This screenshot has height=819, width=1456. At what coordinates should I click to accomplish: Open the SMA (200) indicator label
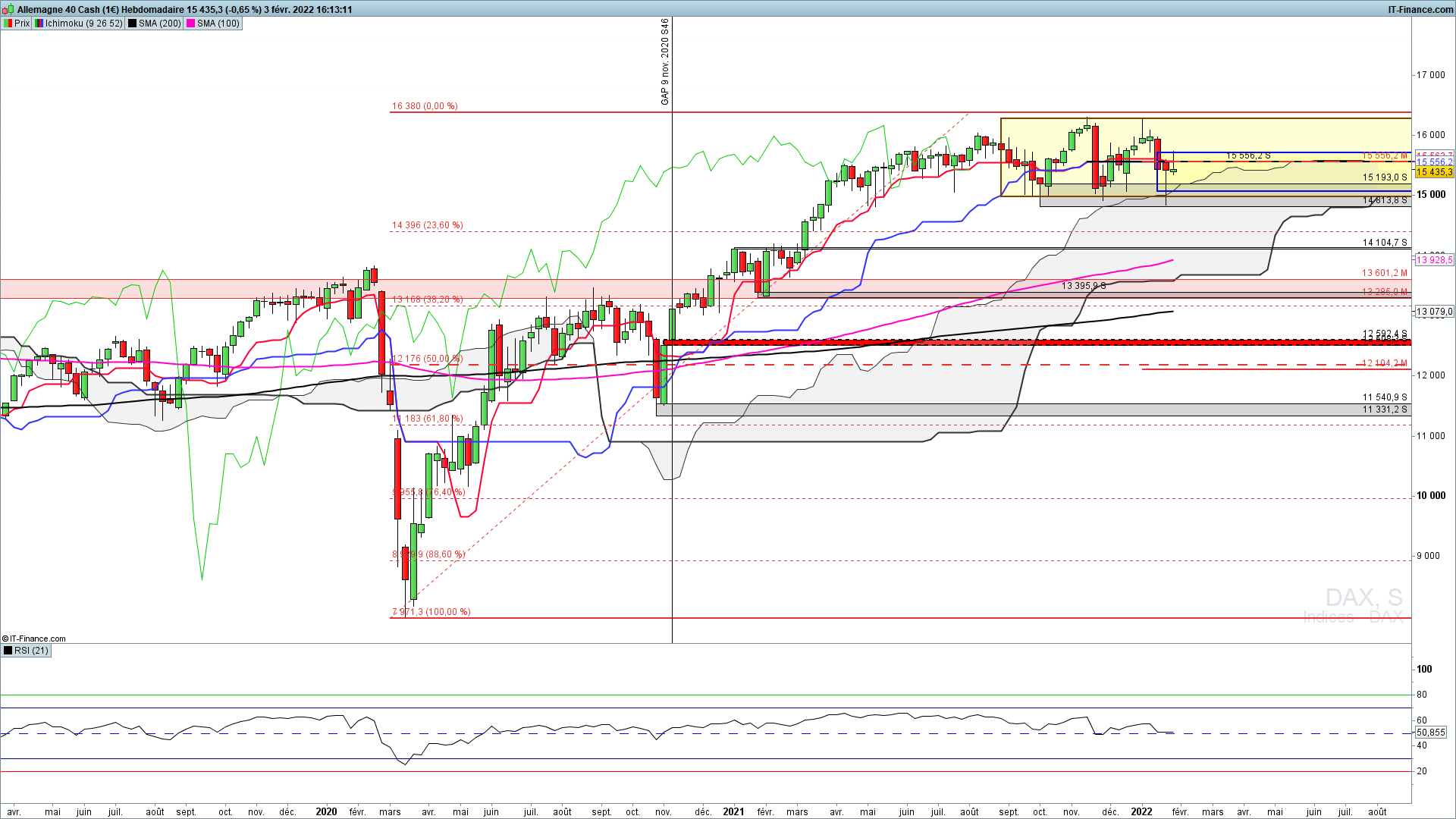[x=155, y=24]
